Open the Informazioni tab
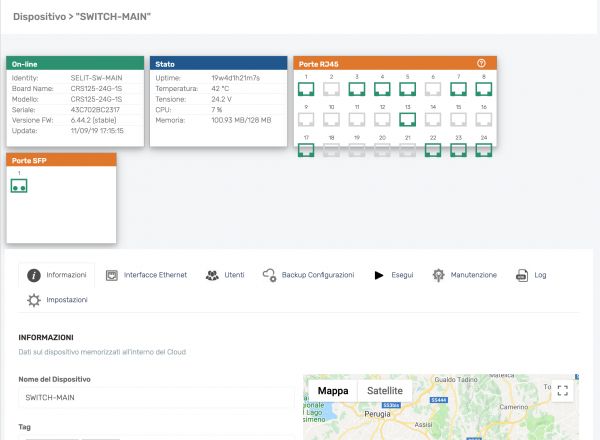The height and width of the screenshot is (440, 600). click(57, 275)
